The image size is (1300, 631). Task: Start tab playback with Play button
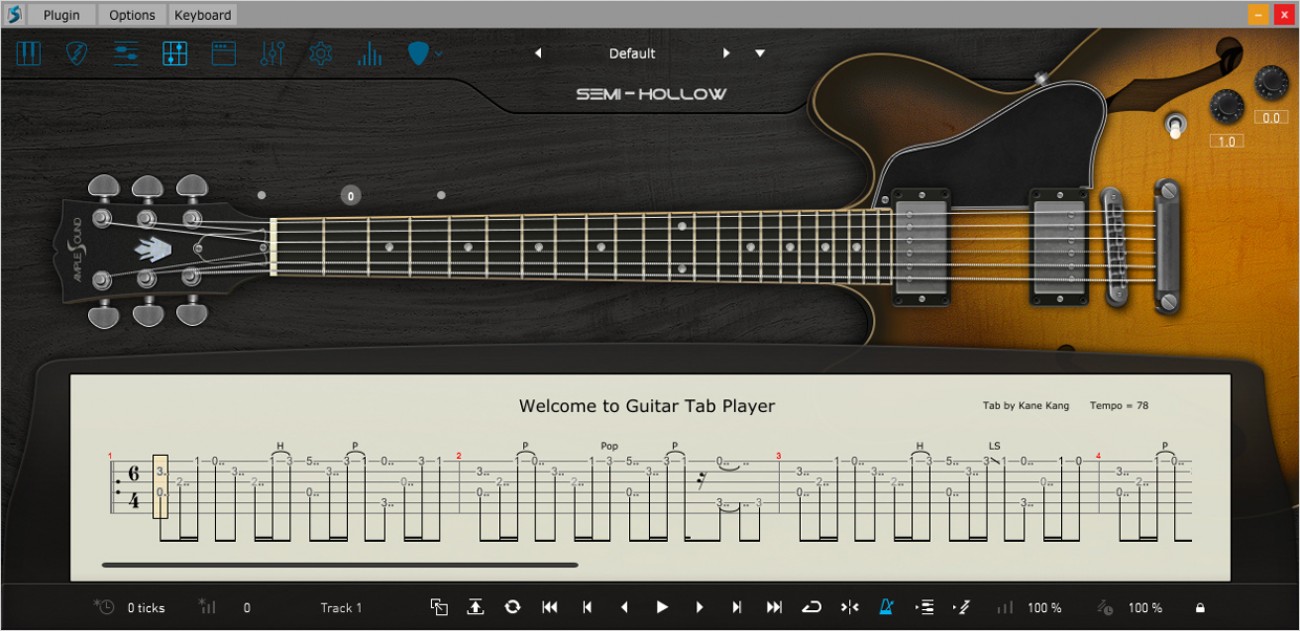(x=662, y=607)
